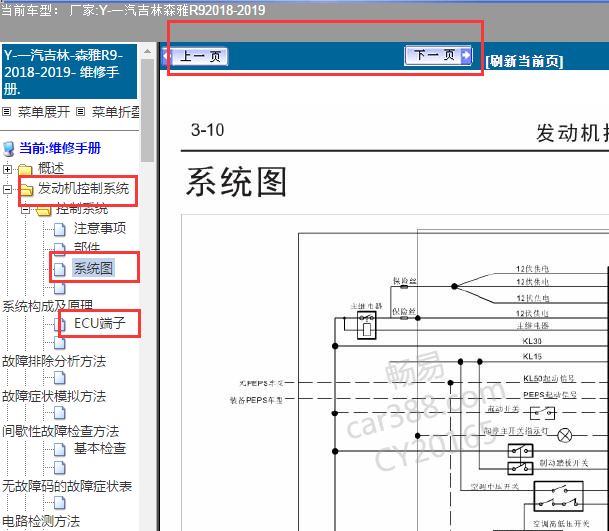Click the 系统图 page heading
Screen dimensions: 609x531
point(237,182)
